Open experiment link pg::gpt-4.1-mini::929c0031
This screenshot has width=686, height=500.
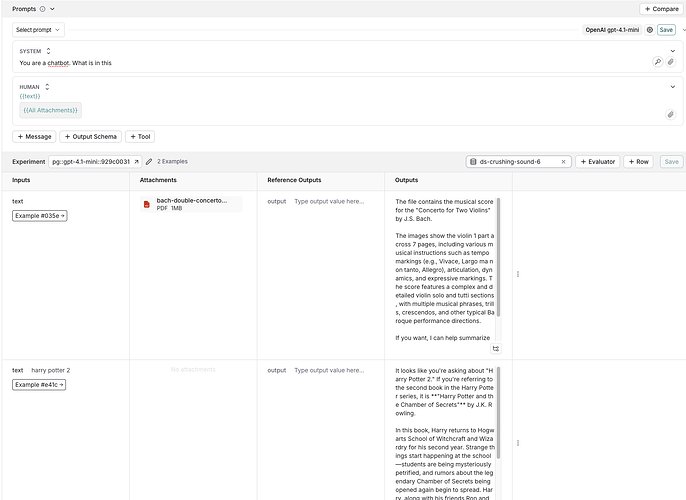[95, 161]
